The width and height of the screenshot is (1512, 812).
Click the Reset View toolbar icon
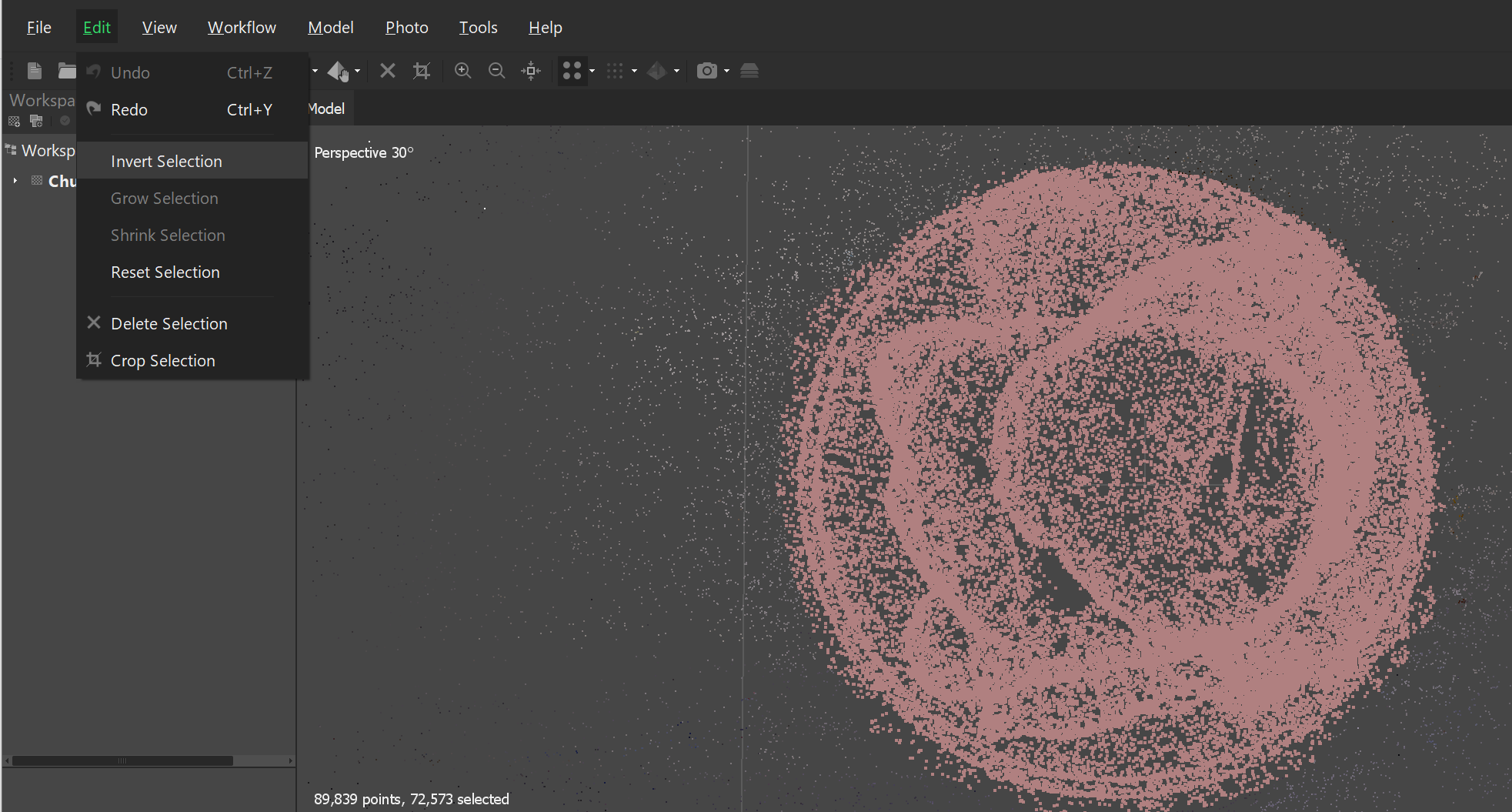coord(531,71)
